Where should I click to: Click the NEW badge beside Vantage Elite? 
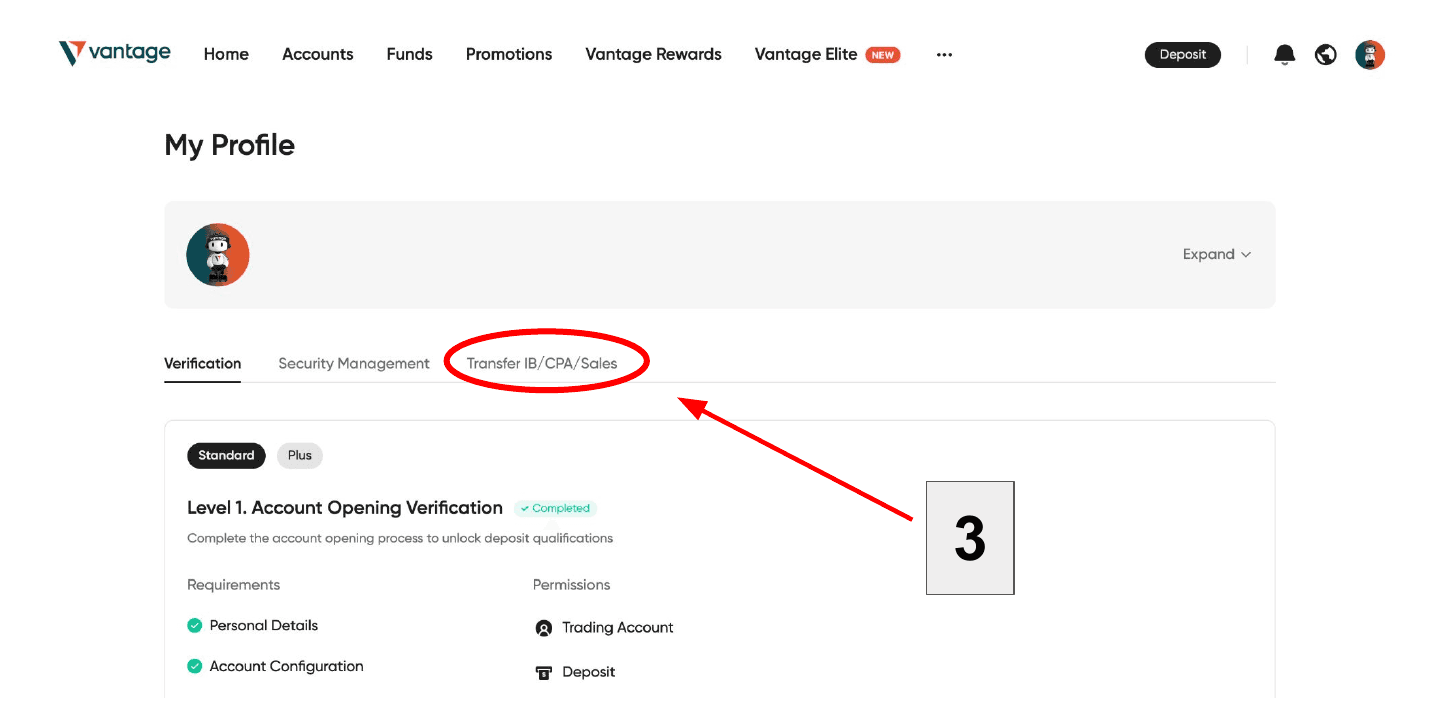point(883,55)
